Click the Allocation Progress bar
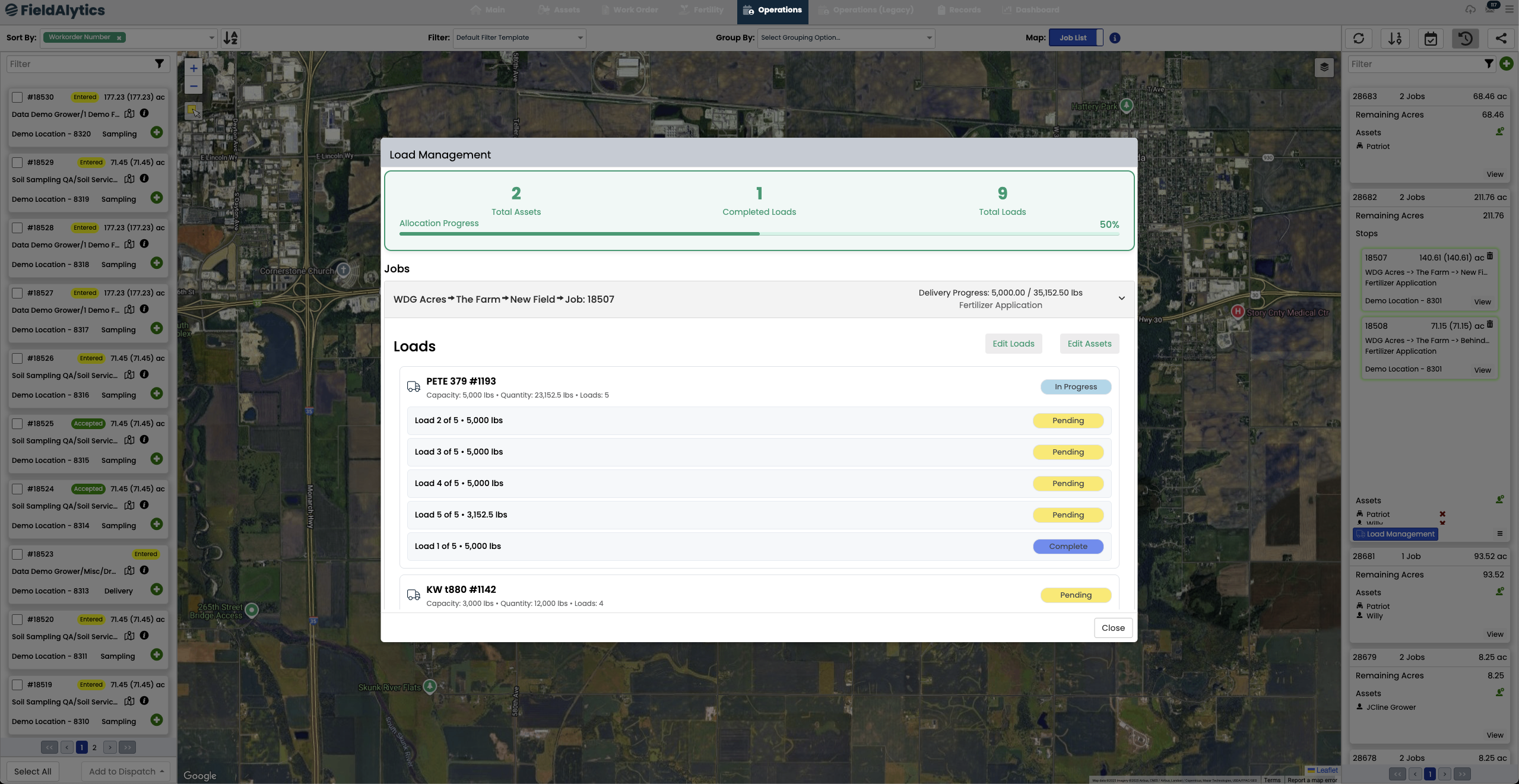1519x784 pixels. click(759, 234)
